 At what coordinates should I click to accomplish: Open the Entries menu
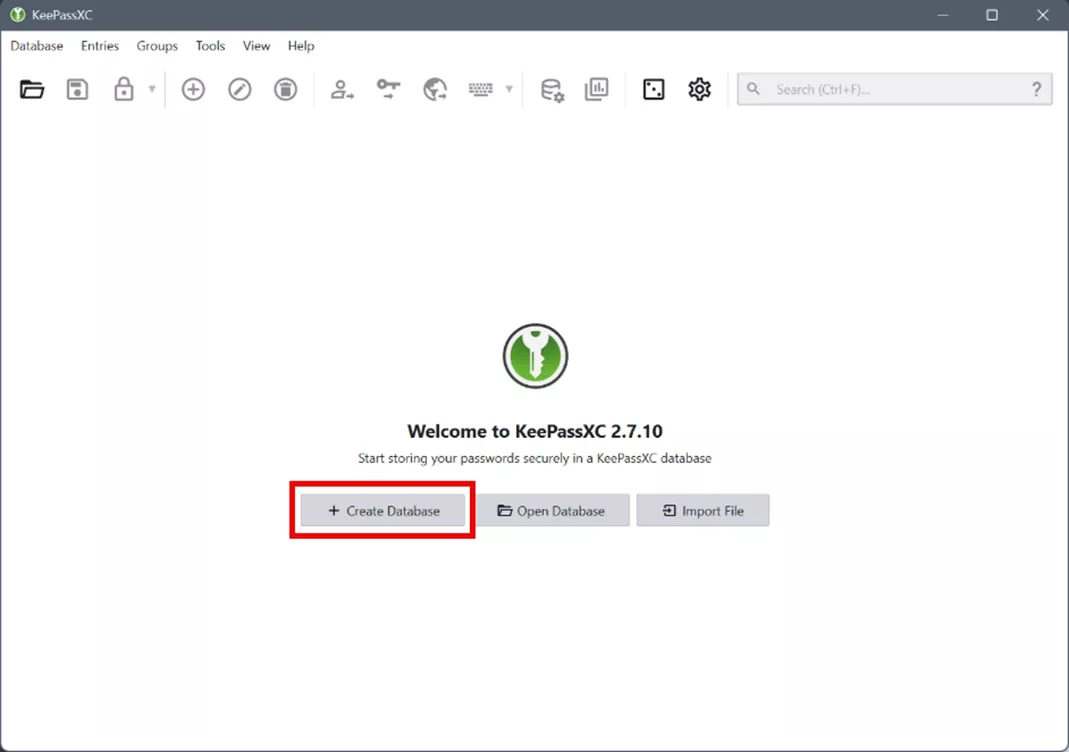tap(100, 46)
